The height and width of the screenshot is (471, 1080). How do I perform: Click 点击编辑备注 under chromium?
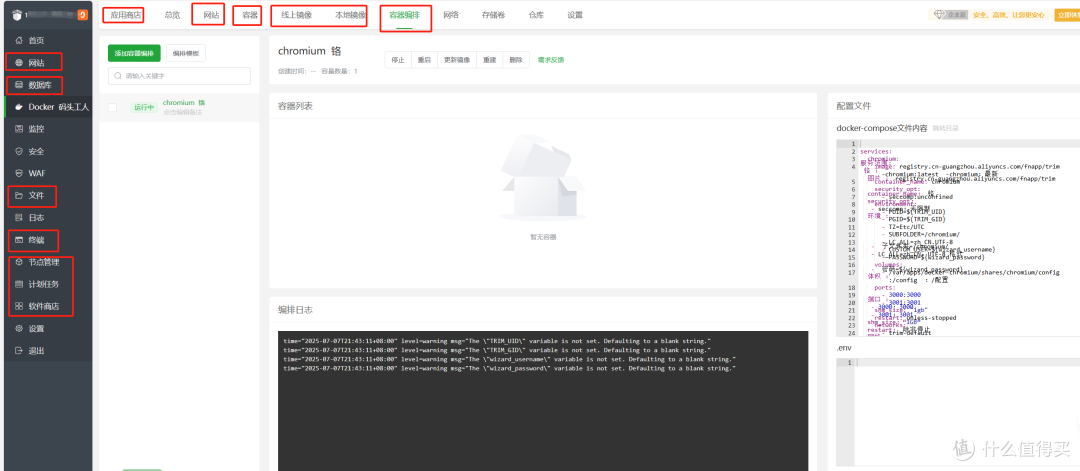[x=183, y=112]
